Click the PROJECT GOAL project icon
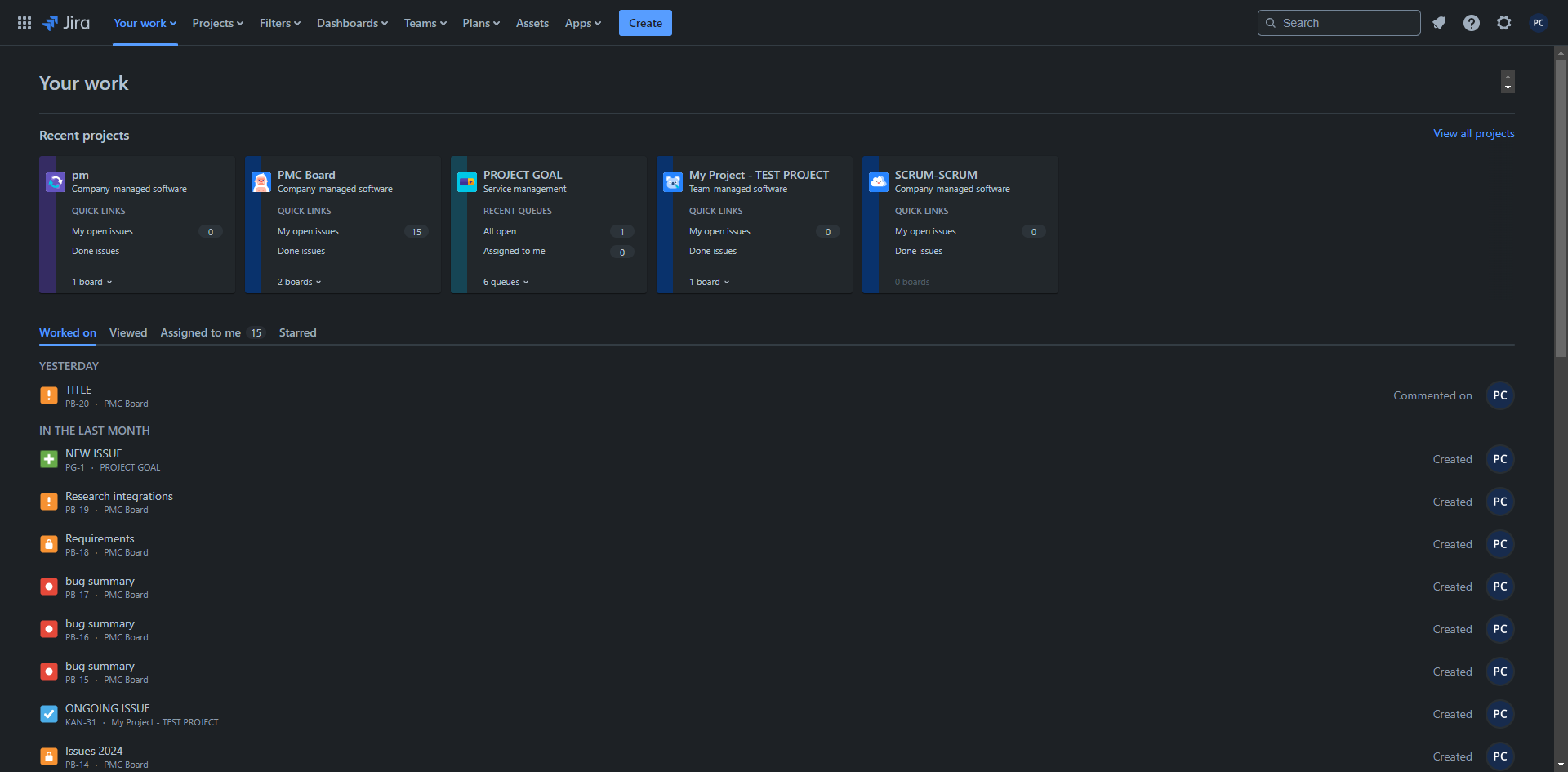This screenshot has height=772, width=1568. point(467,182)
